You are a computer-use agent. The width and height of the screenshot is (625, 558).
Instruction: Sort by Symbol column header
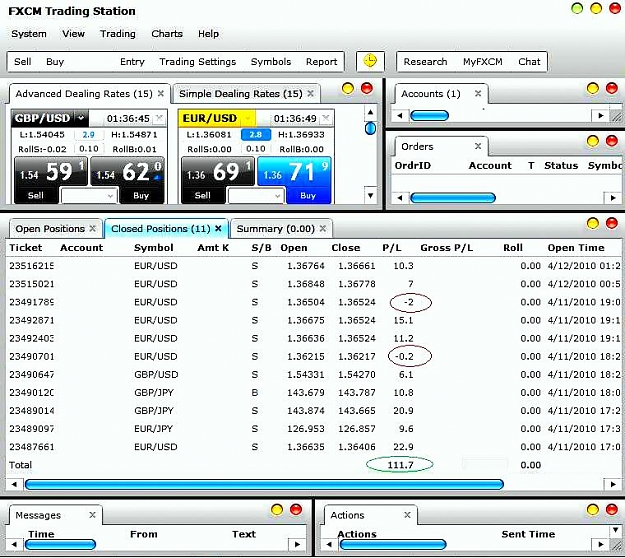click(x=153, y=248)
